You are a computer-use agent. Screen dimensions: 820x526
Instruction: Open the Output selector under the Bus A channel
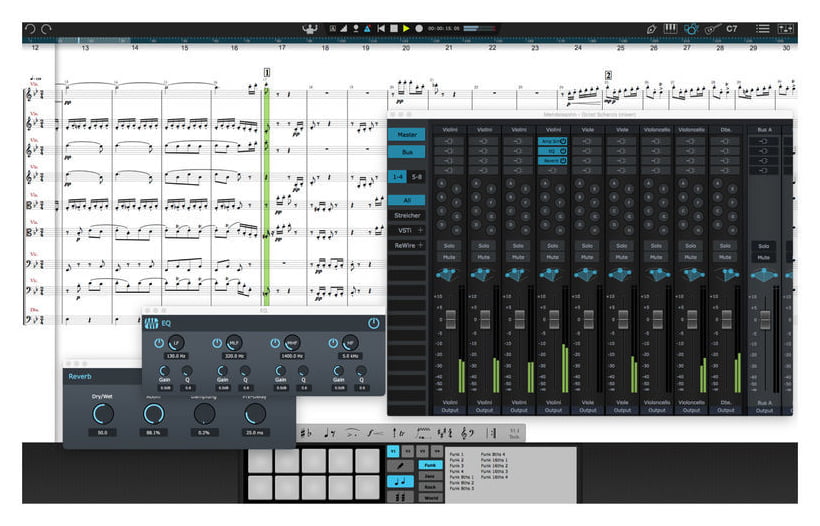(764, 410)
